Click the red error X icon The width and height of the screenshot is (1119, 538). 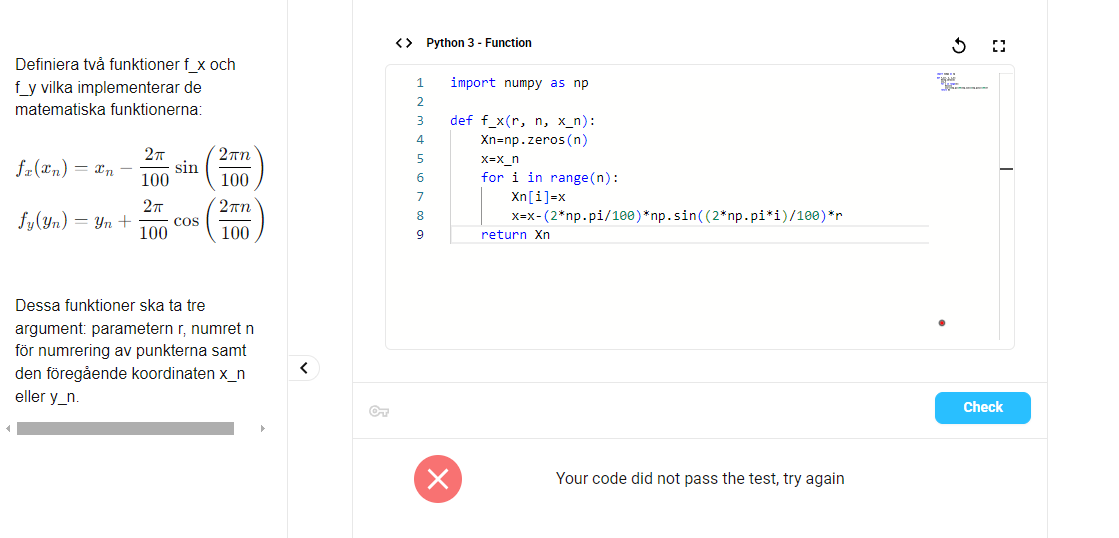[438, 479]
